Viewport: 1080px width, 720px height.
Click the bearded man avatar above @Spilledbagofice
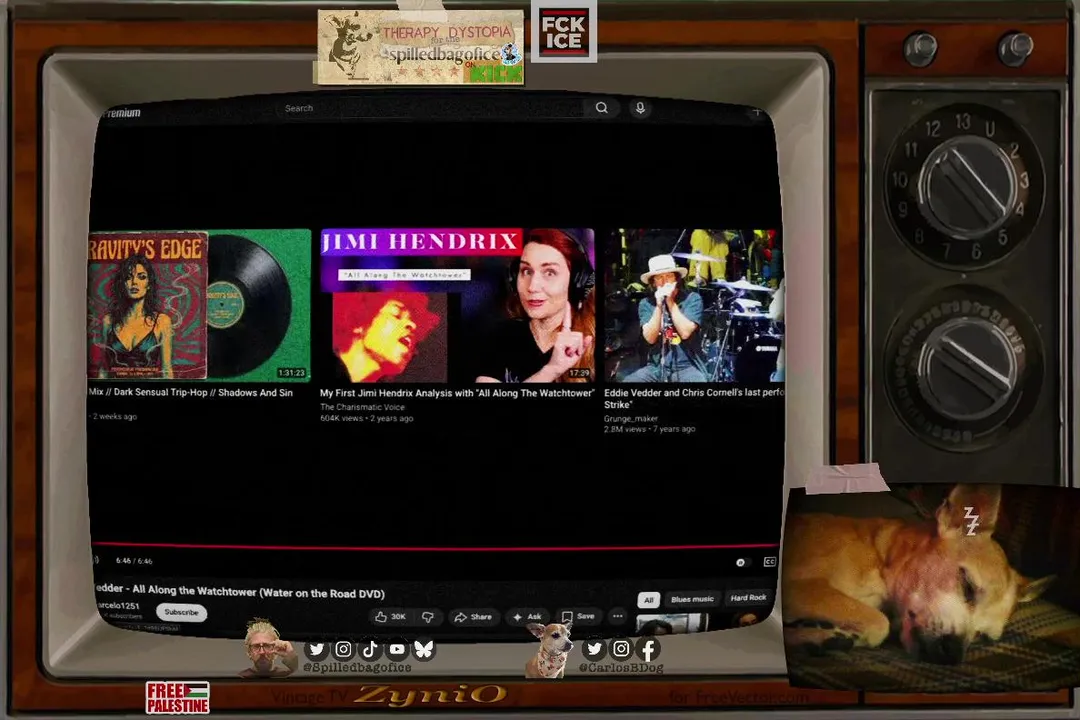pyautogui.click(x=267, y=648)
